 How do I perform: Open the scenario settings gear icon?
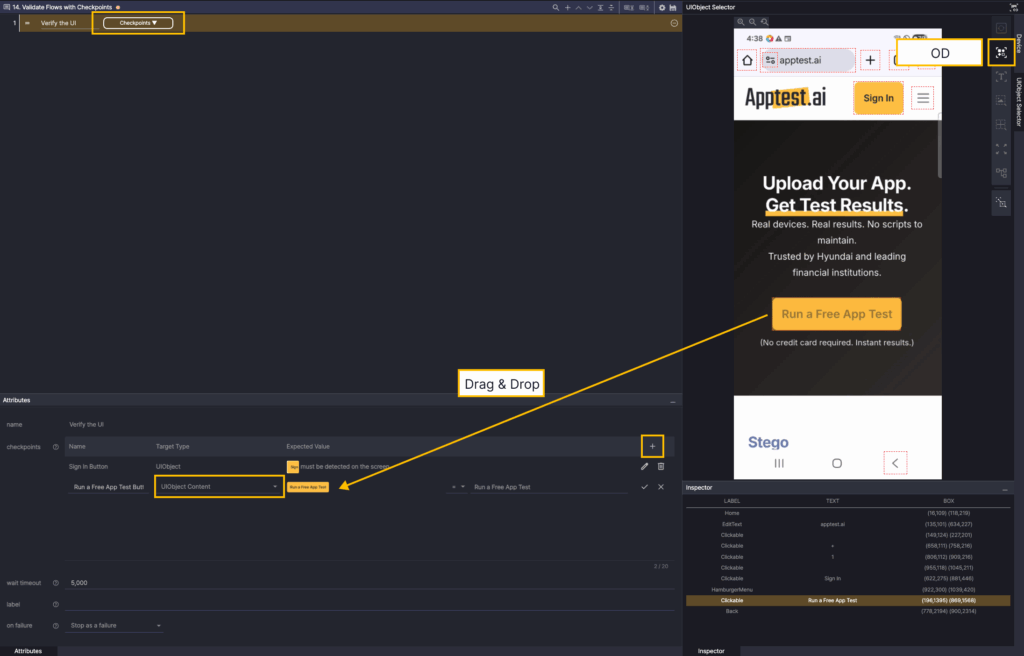tap(662, 7)
